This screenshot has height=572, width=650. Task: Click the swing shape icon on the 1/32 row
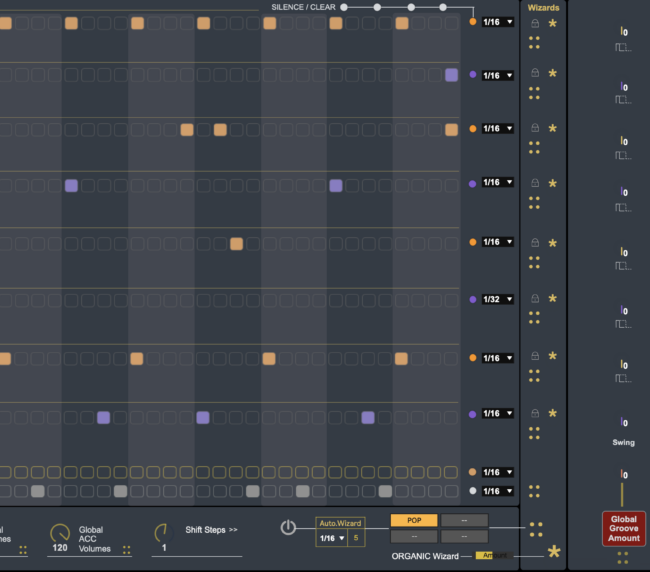(x=623, y=324)
